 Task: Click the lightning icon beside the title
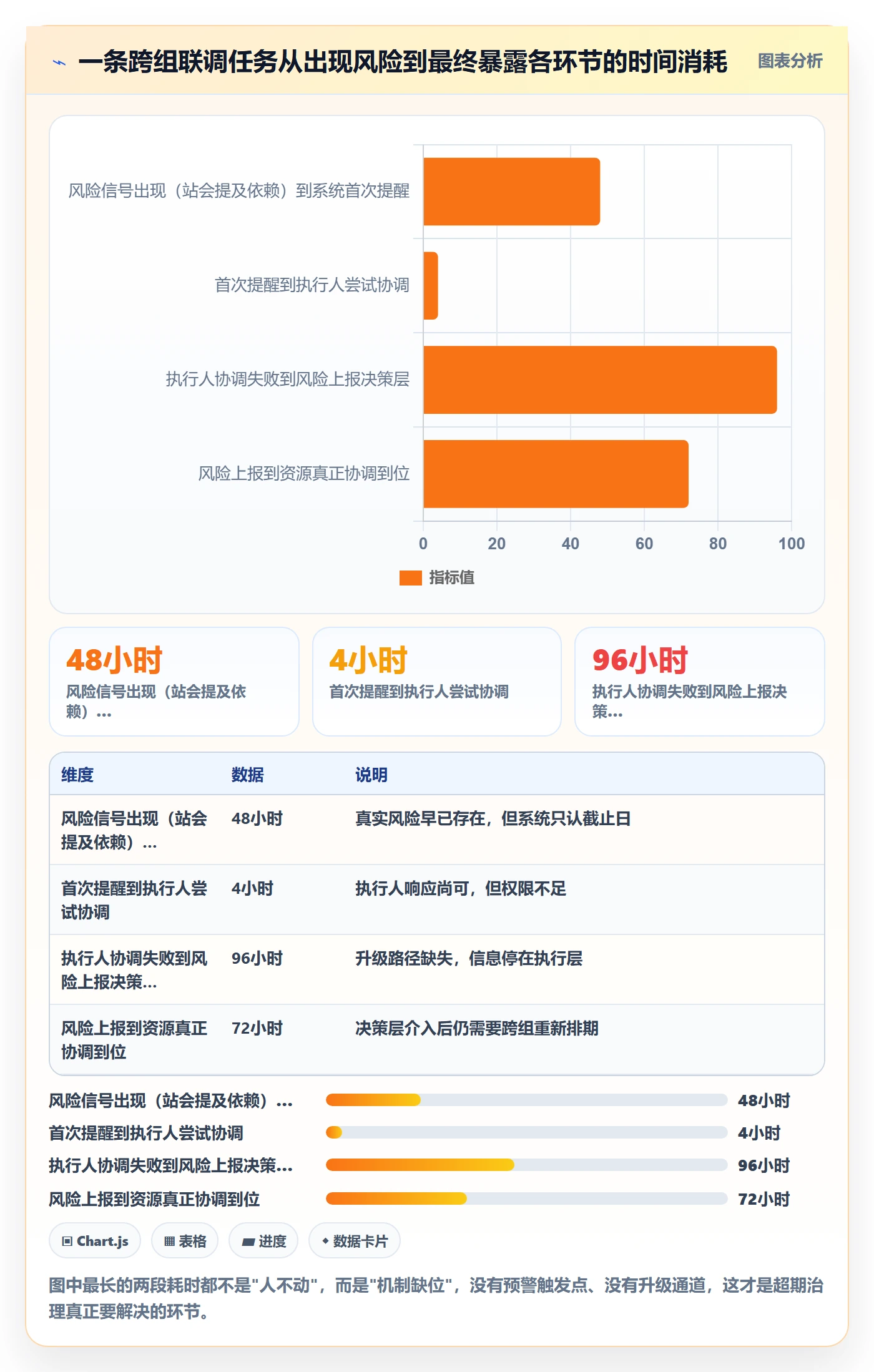[x=59, y=62]
